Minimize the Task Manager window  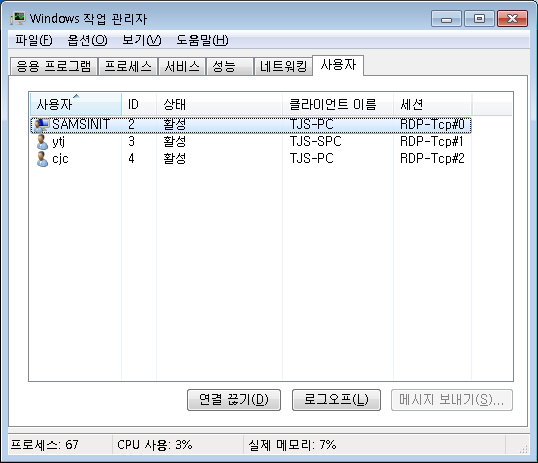pos(446,19)
